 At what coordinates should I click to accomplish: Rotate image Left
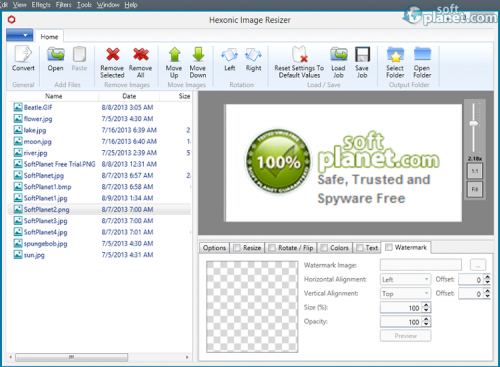pyautogui.click(x=230, y=55)
